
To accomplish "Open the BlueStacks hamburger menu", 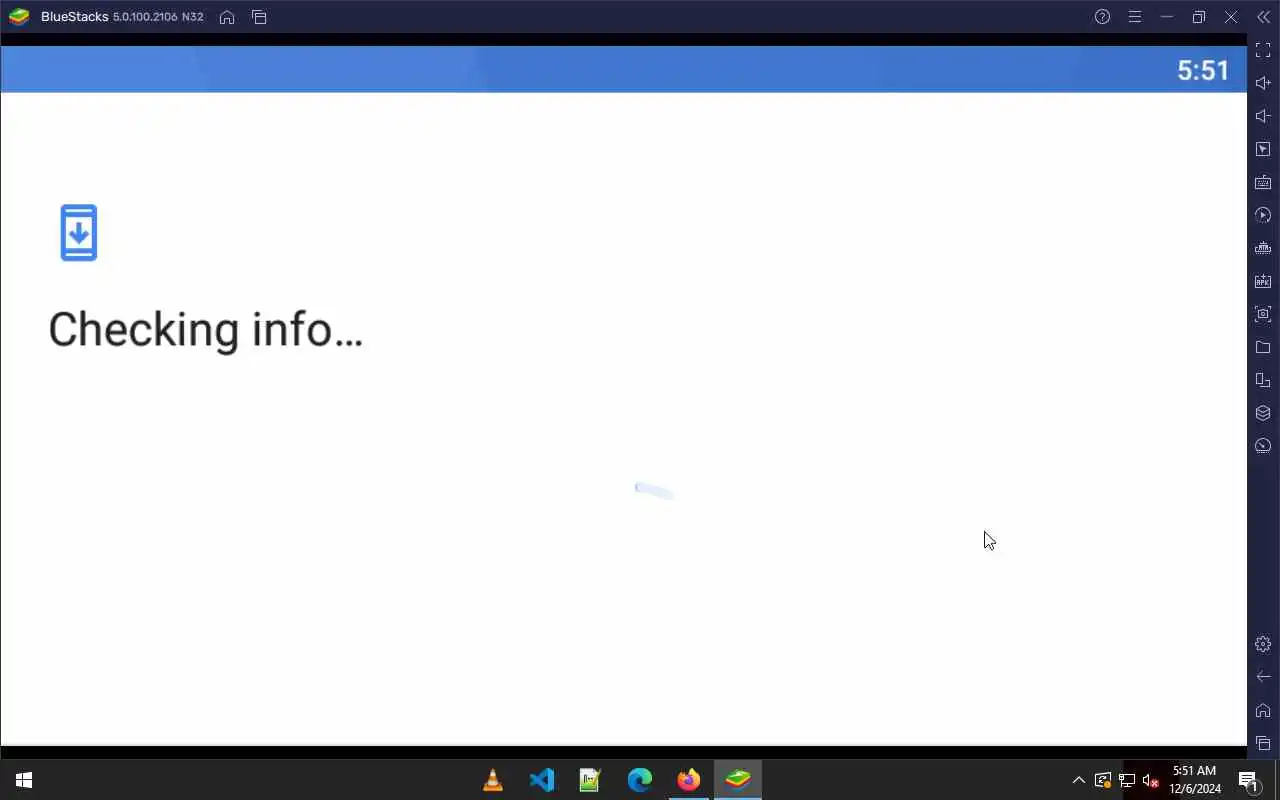I will click(x=1135, y=17).
